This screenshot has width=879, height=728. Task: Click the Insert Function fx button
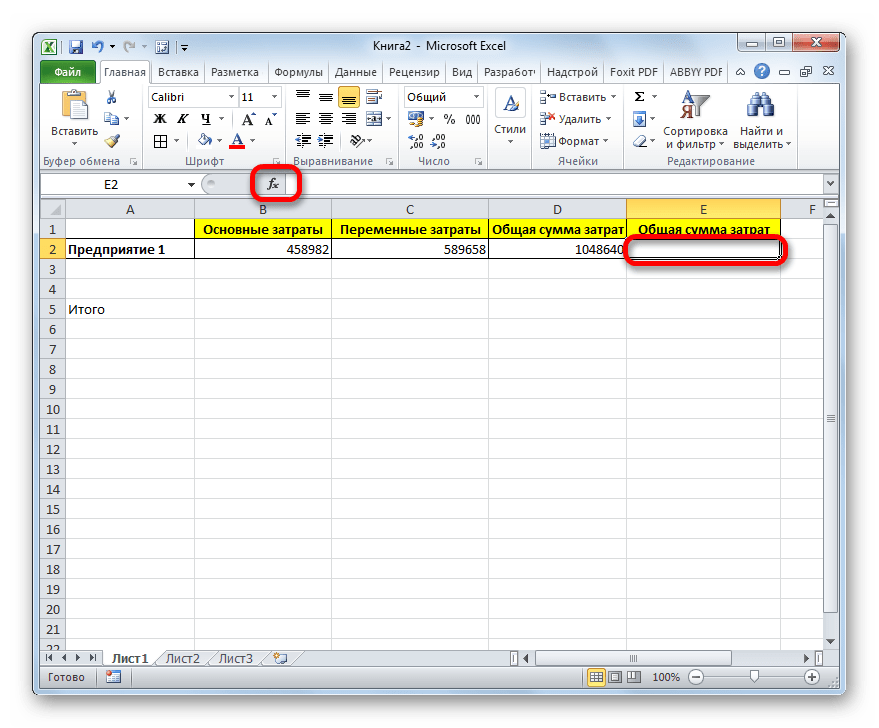[273, 185]
